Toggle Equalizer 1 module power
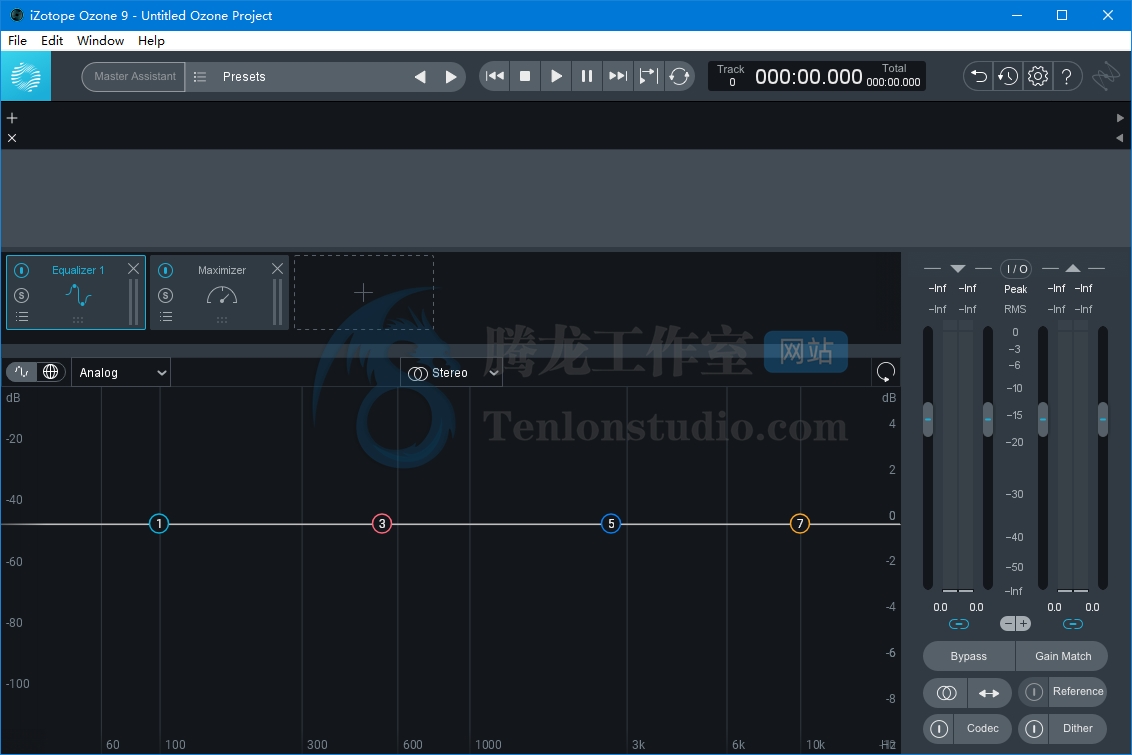The image size is (1132, 755). (22, 271)
